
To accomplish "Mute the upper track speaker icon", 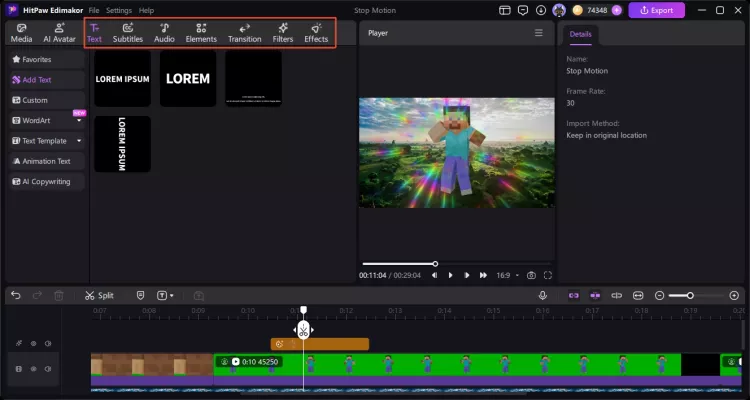I will coord(48,344).
